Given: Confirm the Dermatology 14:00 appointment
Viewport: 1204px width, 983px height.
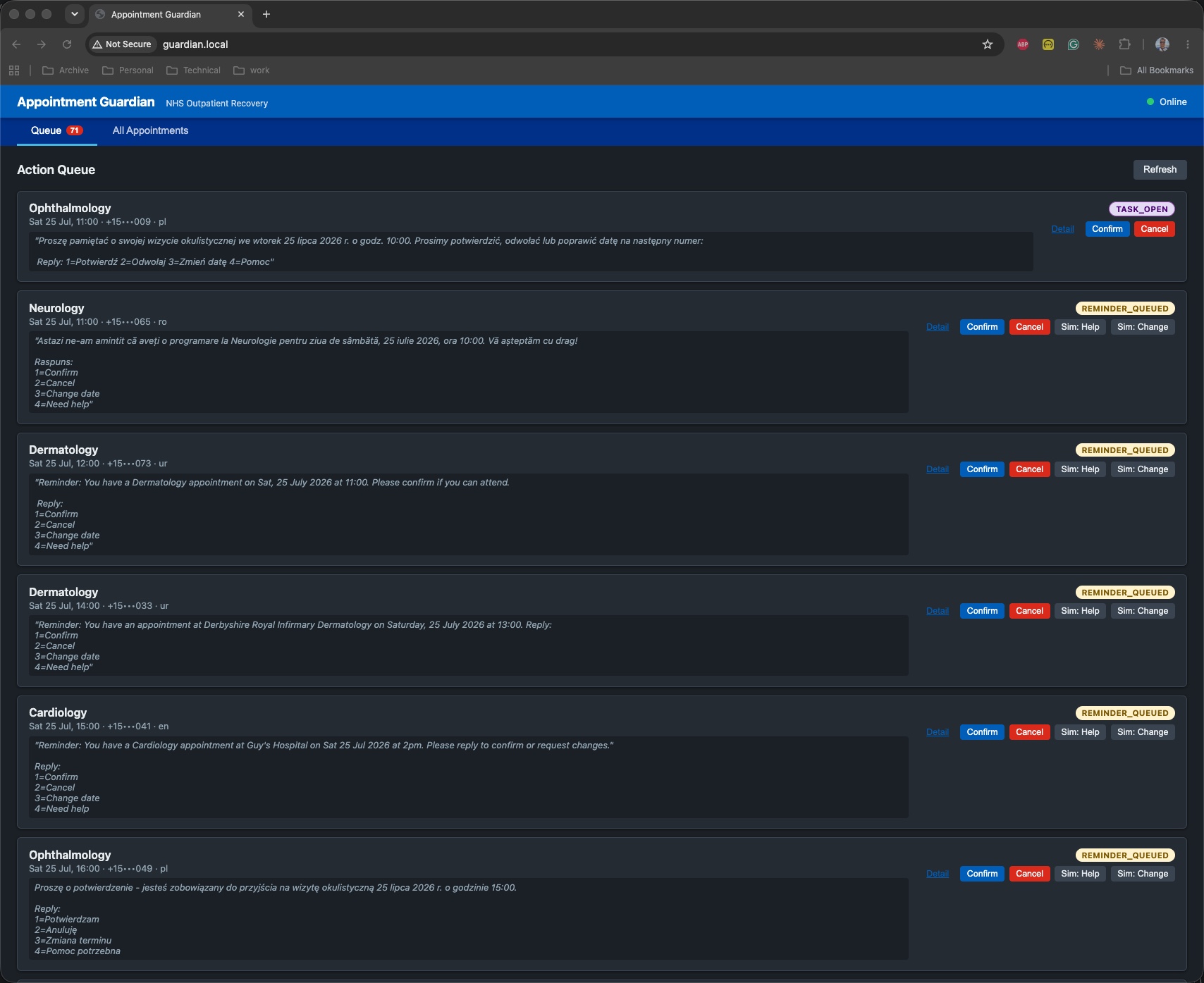Looking at the screenshot, I should 982,611.
